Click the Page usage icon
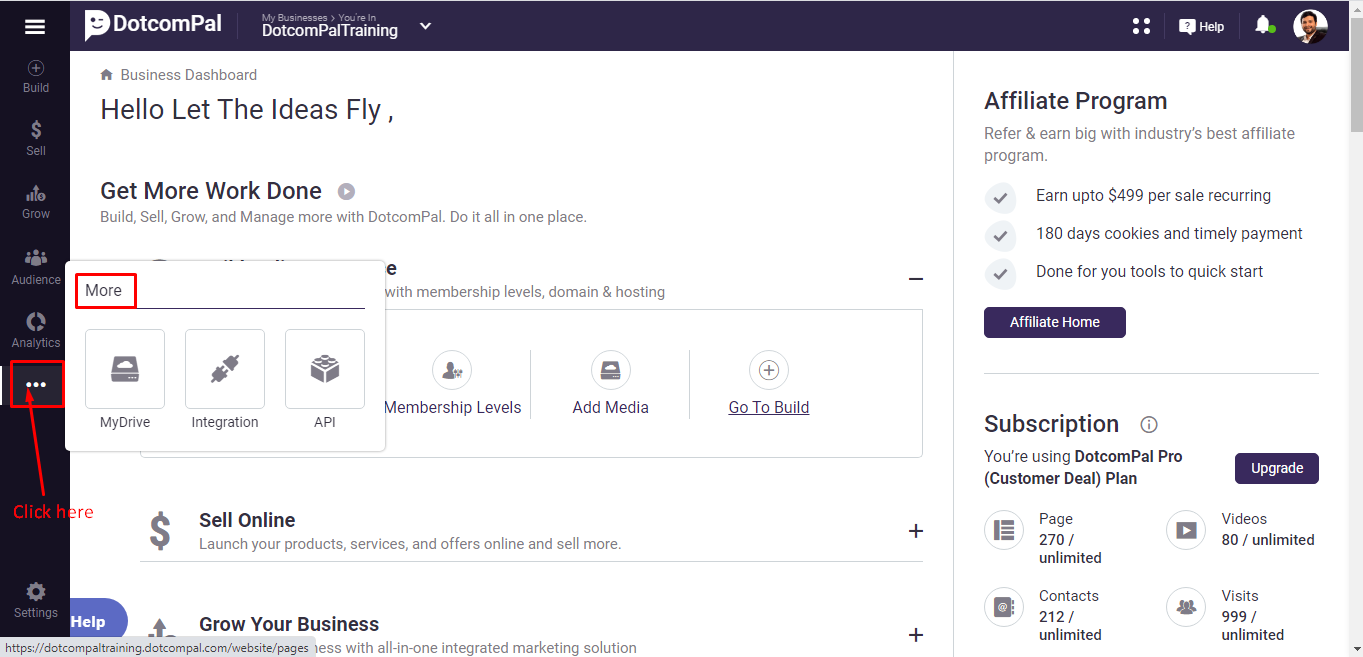 click(1004, 530)
